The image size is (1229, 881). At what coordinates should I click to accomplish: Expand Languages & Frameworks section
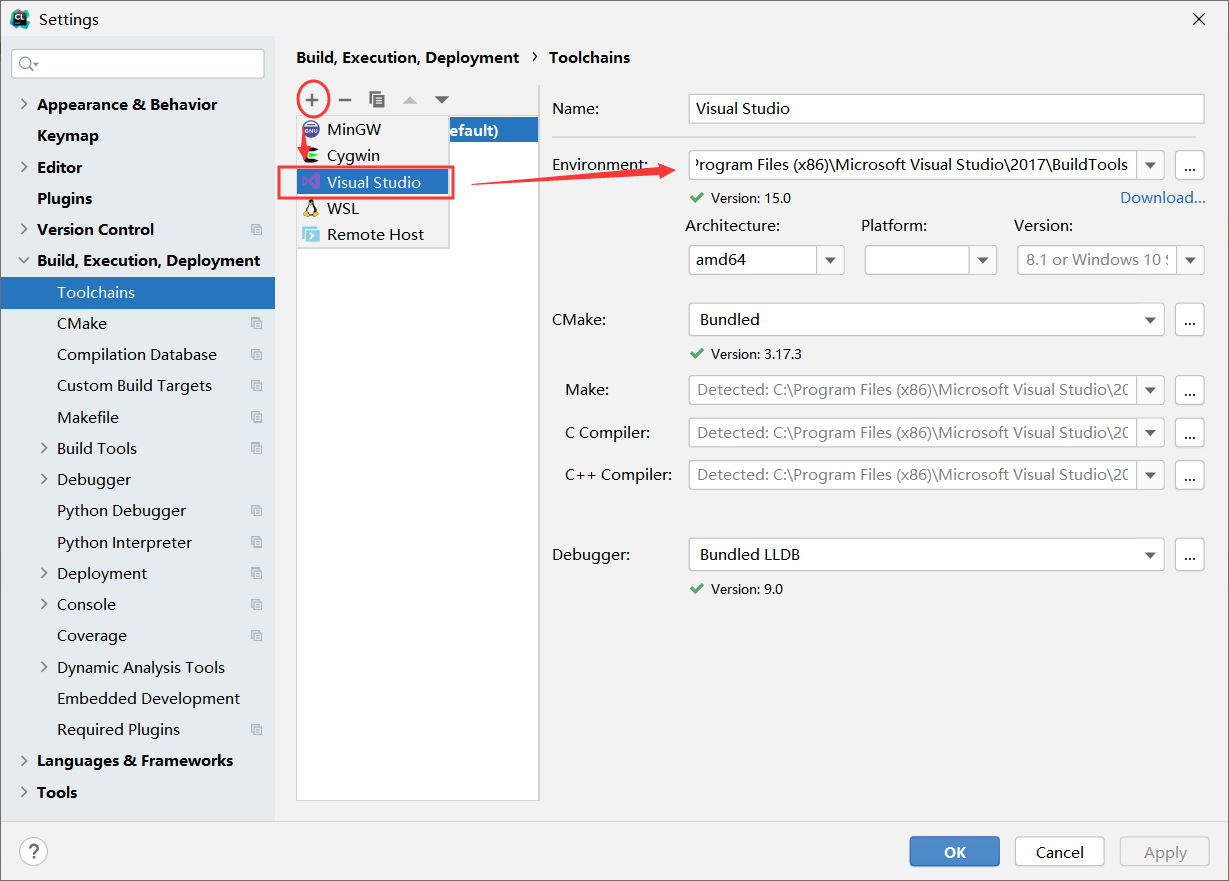click(24, 760)
